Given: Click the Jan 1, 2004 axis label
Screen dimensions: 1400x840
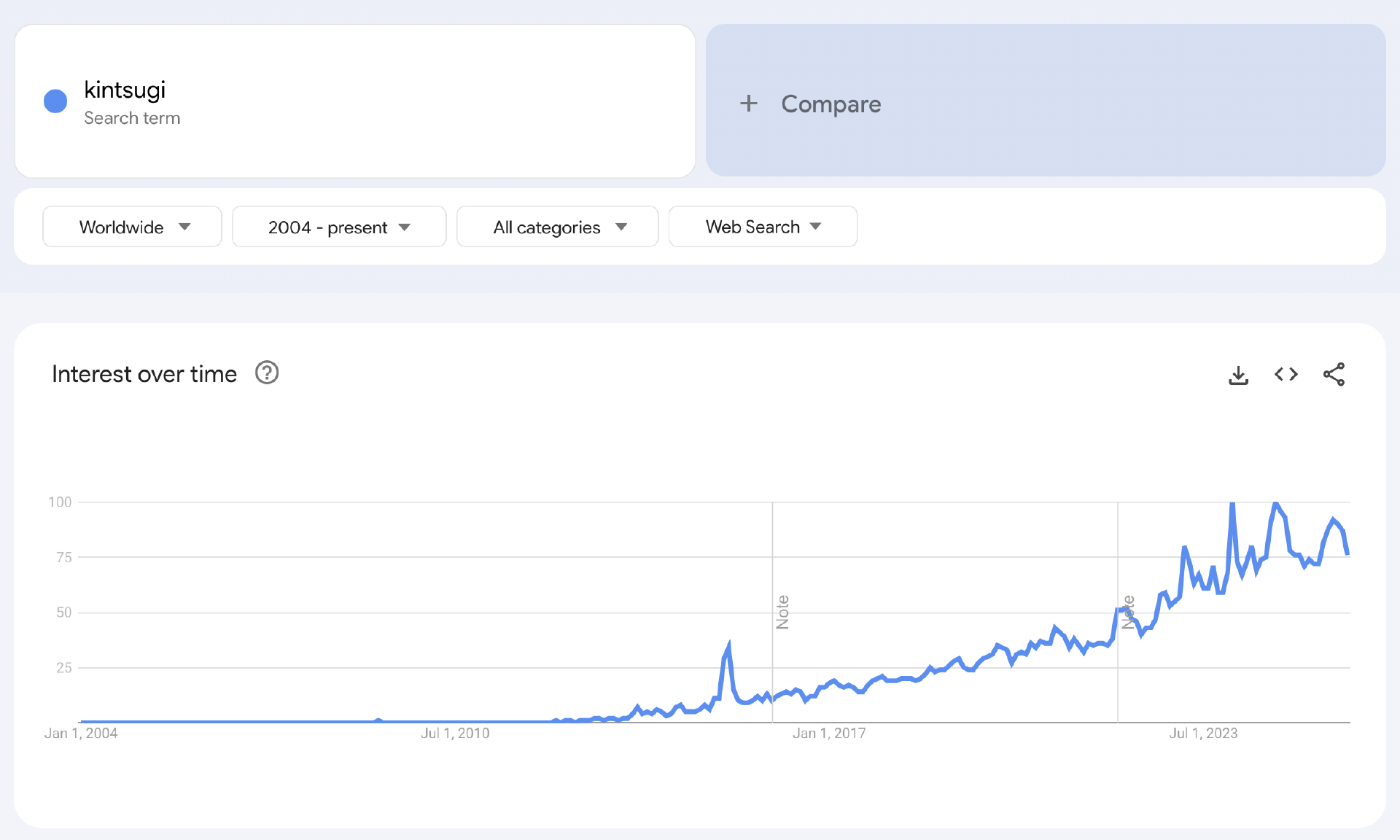Looking at the screenshot, I should pos(81,734).
